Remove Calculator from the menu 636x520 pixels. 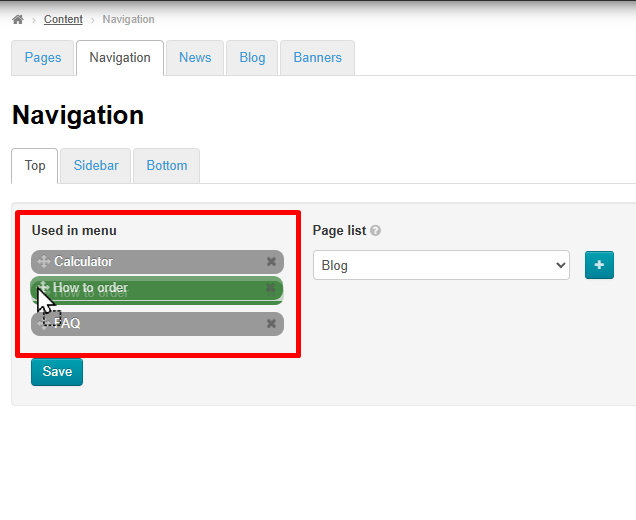click(x=271, y=262)
